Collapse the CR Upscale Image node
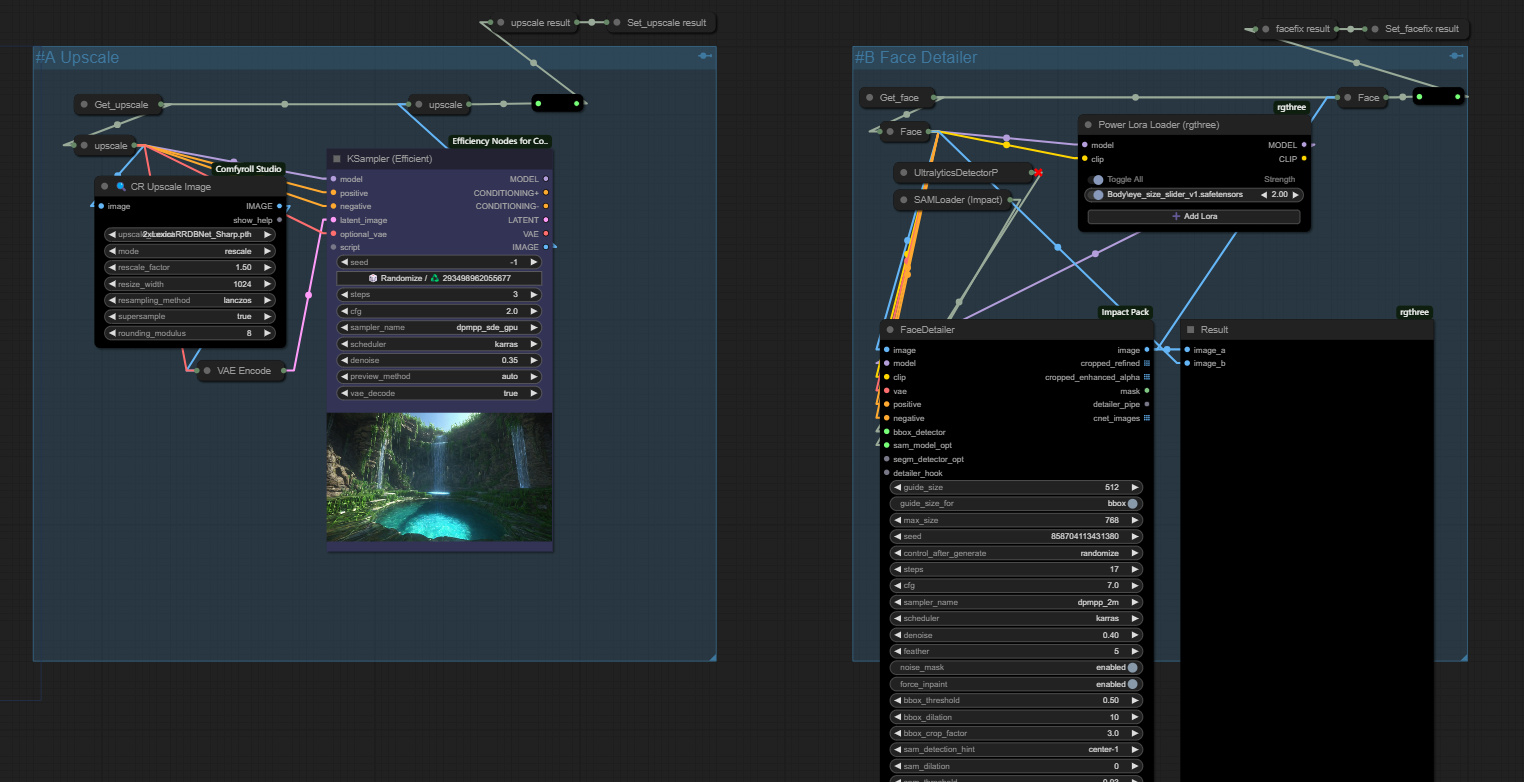 pos(104,186)
